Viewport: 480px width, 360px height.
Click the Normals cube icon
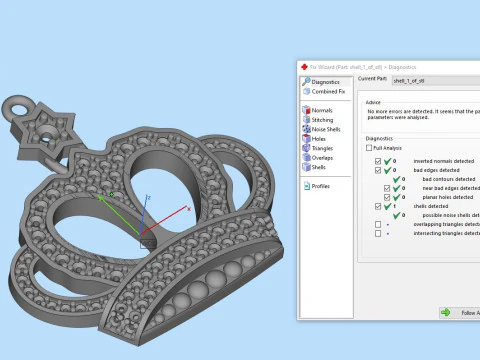pos(306,110)
